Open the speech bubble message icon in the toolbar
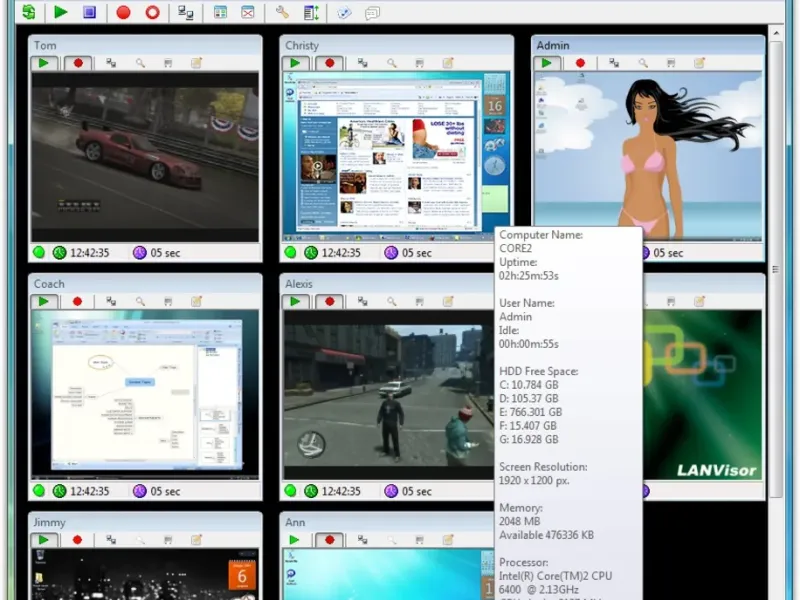 pos(372,13)
